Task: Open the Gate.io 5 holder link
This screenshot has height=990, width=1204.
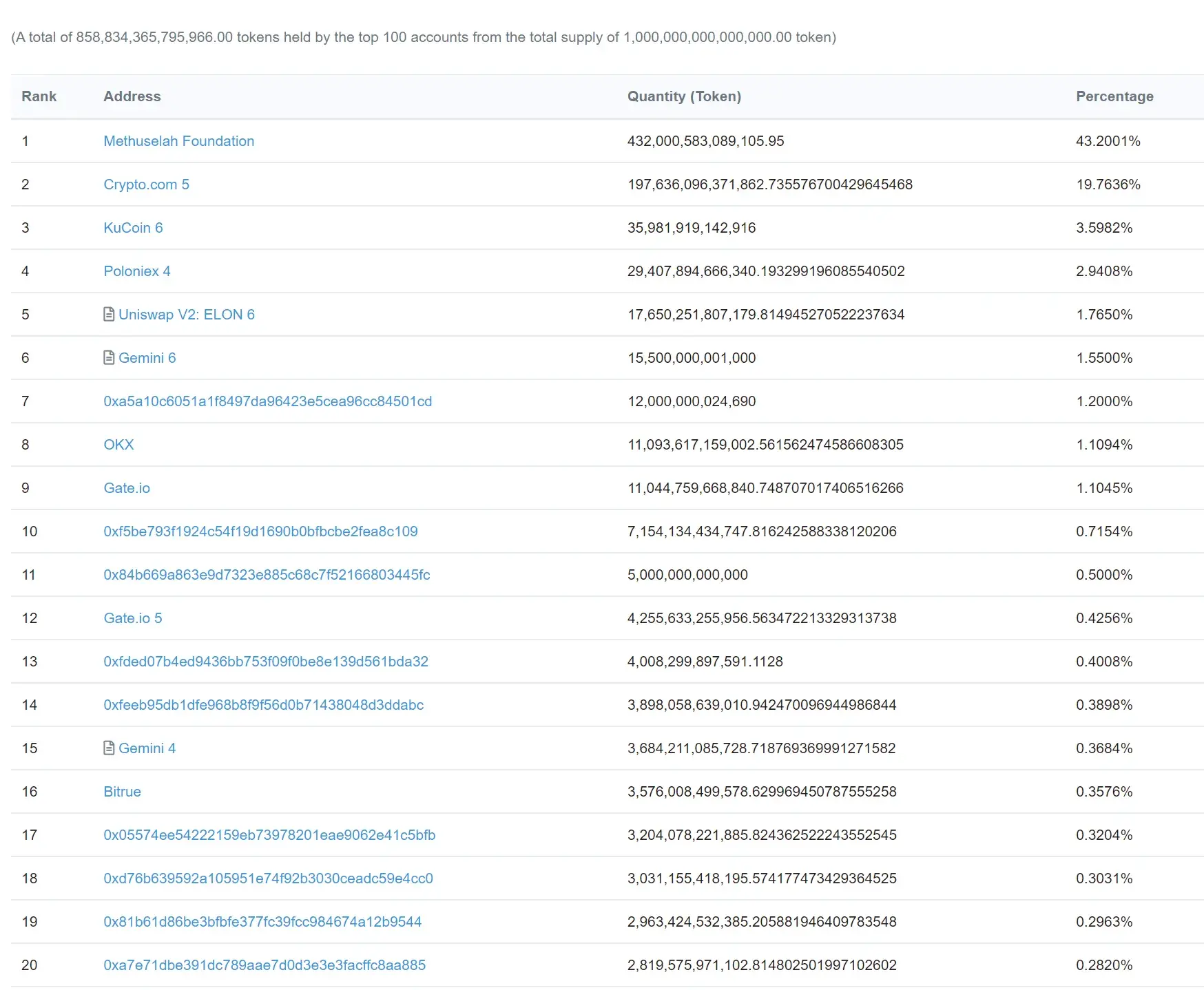Action: (133, 618)
